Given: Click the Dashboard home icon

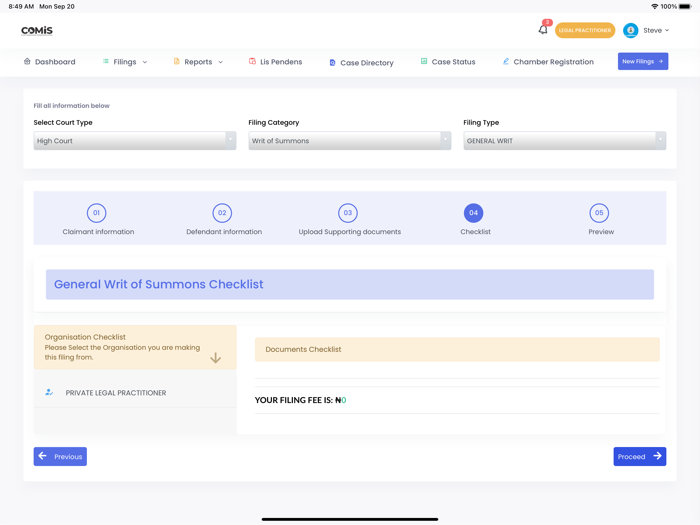Looking at the screenshot, I should 27,62.
